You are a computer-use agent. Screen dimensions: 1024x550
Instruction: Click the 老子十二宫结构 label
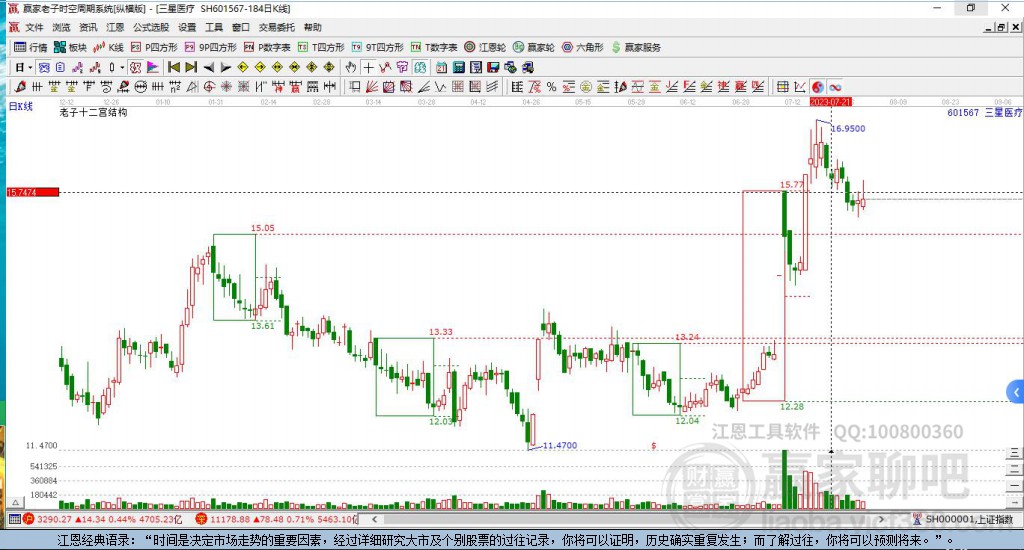click(93, 112)
